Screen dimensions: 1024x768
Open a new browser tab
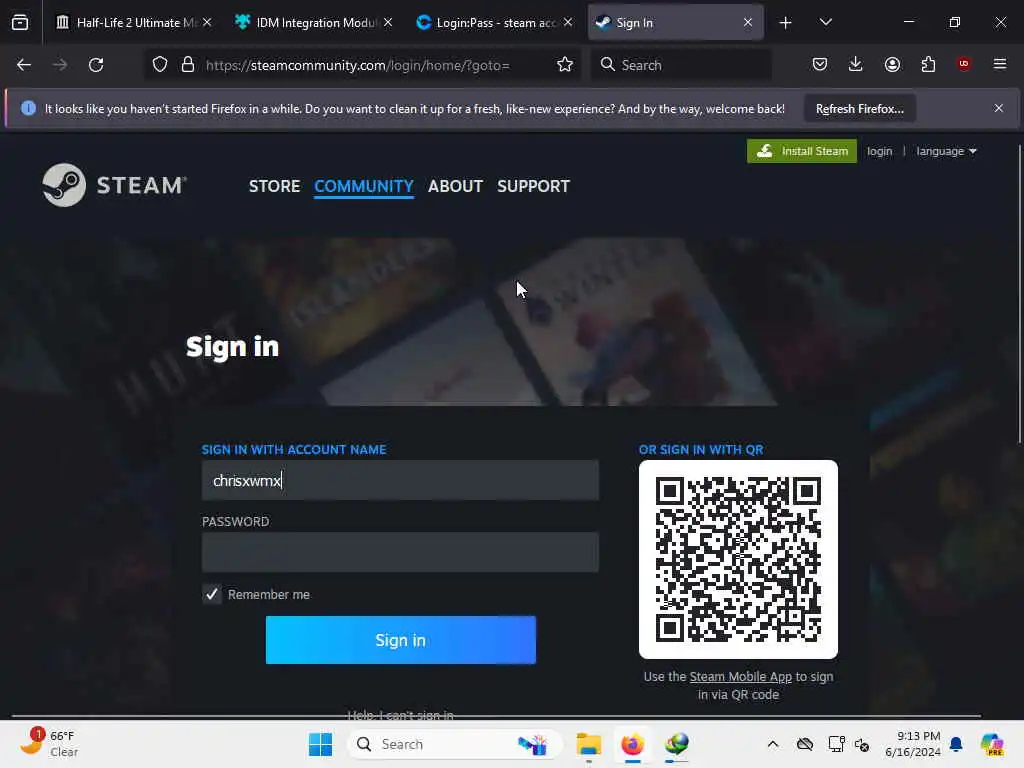pyautogui.click(x=786, y=23)
